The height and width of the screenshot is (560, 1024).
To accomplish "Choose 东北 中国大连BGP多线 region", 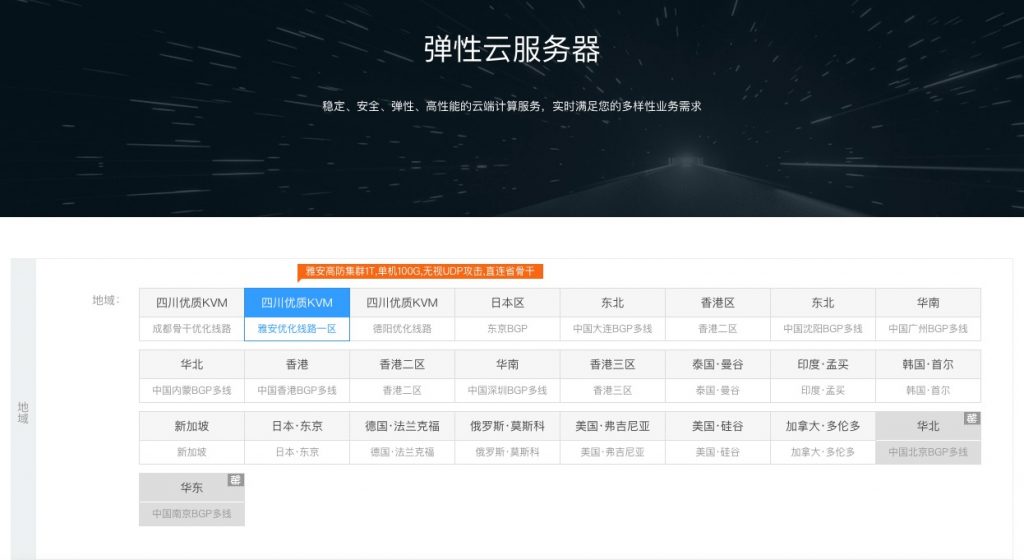I will point(613,315).
